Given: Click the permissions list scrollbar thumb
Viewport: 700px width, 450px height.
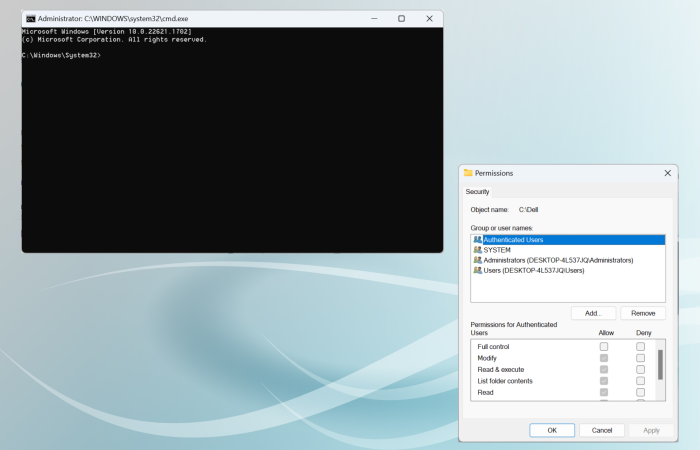Looking at the screenshot, I should [660, 365].
